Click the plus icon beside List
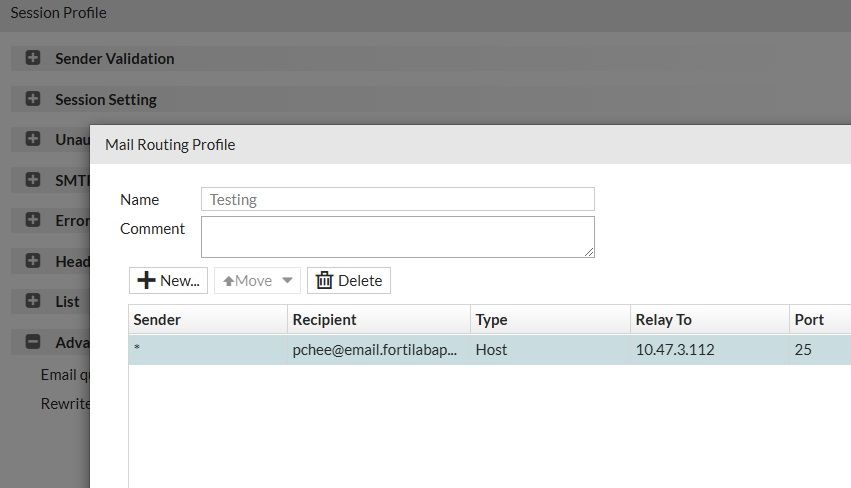 click(33, 301)
